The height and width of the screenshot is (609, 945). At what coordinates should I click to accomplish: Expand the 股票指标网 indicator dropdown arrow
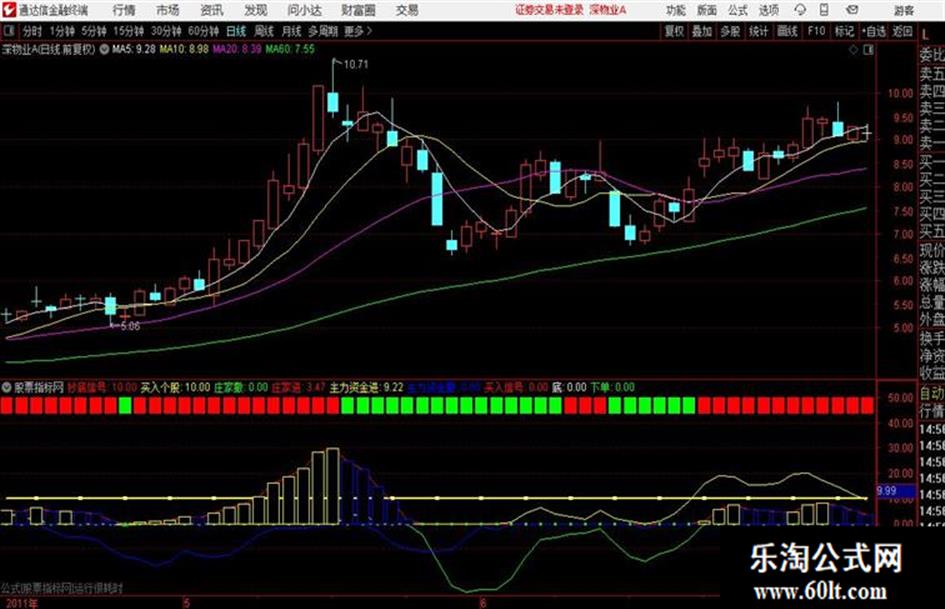7,387
